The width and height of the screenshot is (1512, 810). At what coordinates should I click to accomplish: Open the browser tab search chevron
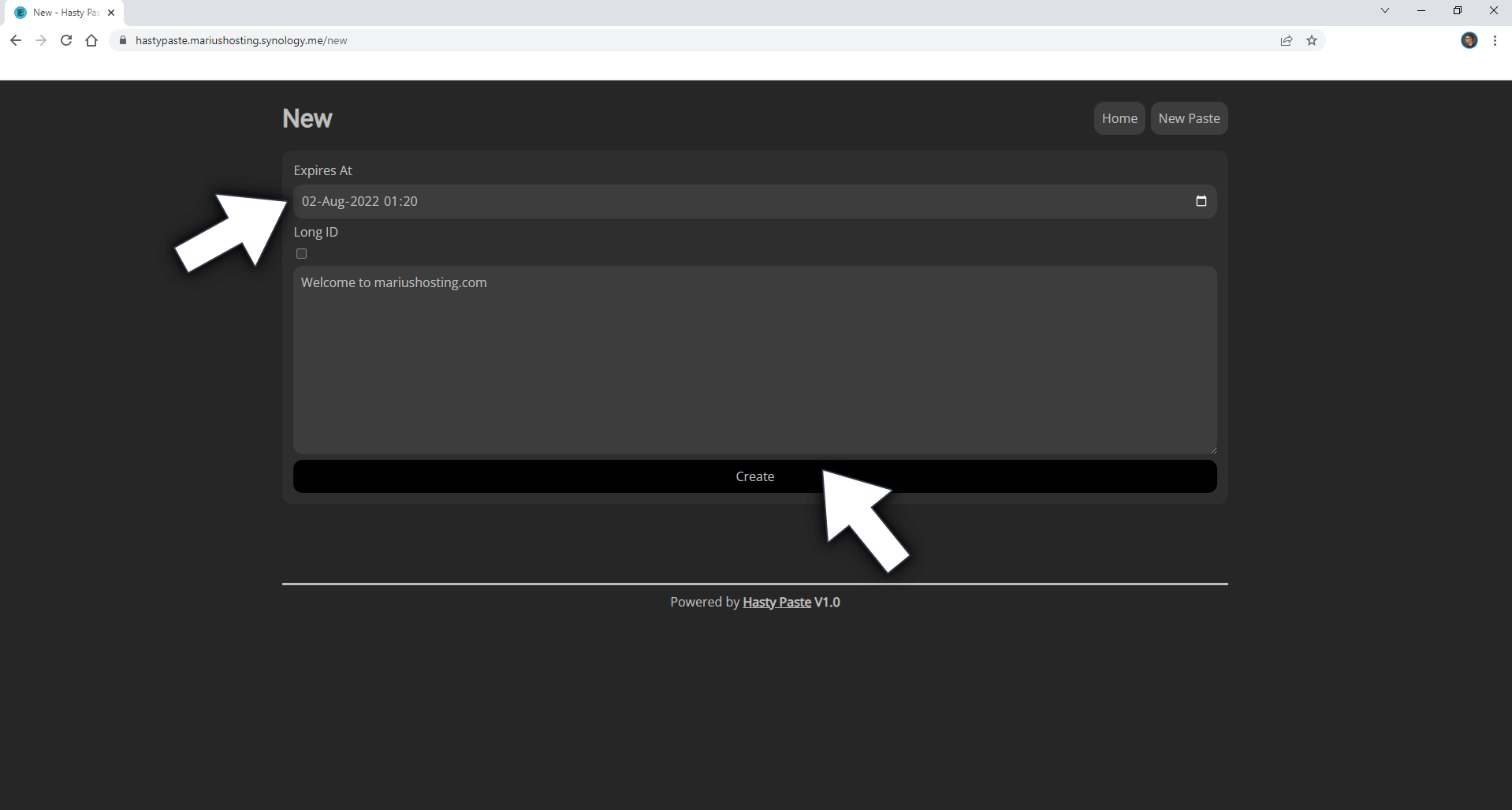(x=1385, y=10)
